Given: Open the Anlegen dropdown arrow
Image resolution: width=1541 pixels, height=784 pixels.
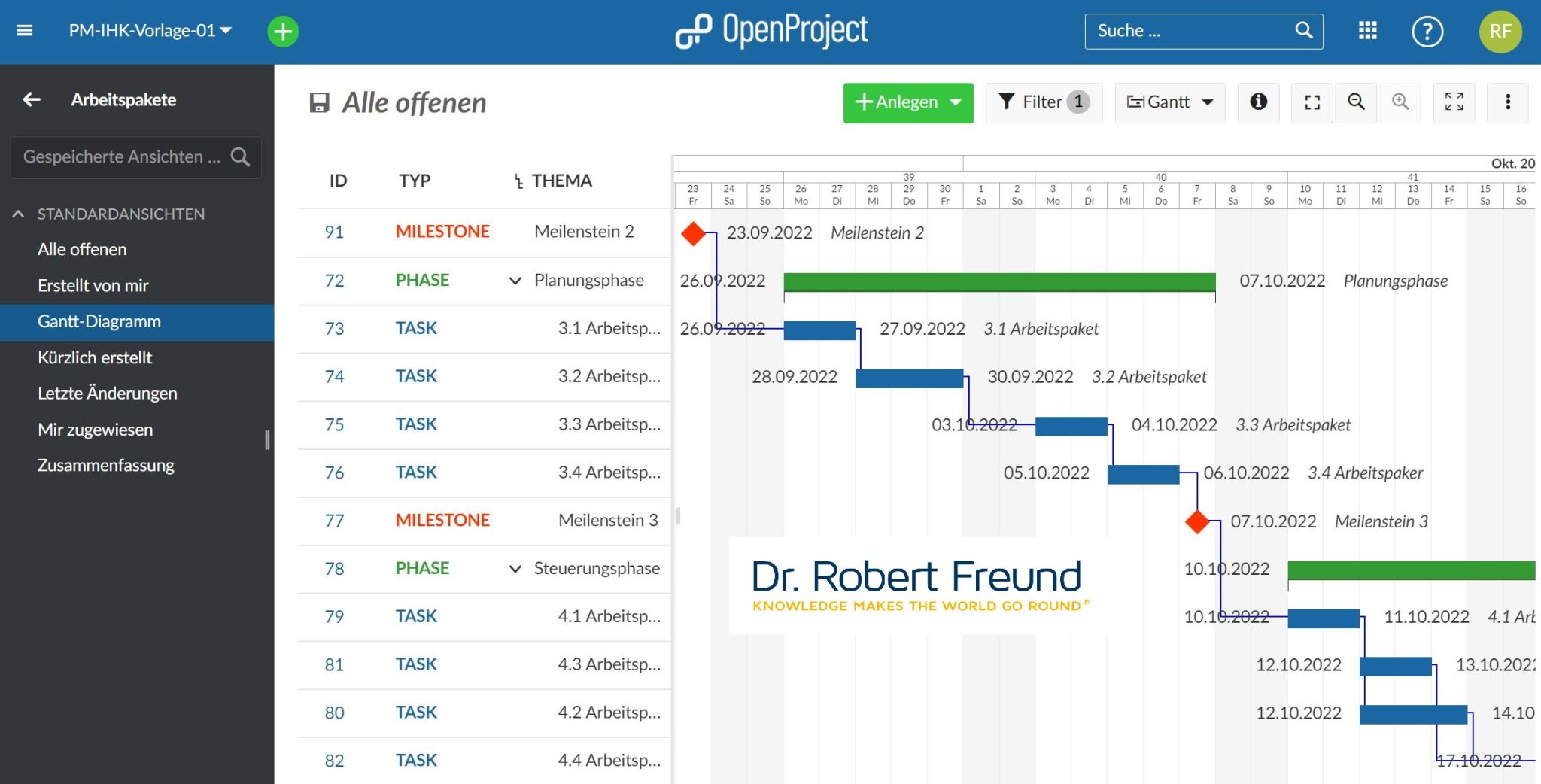Looking at the screenshot, I should (x=954, y=102).
